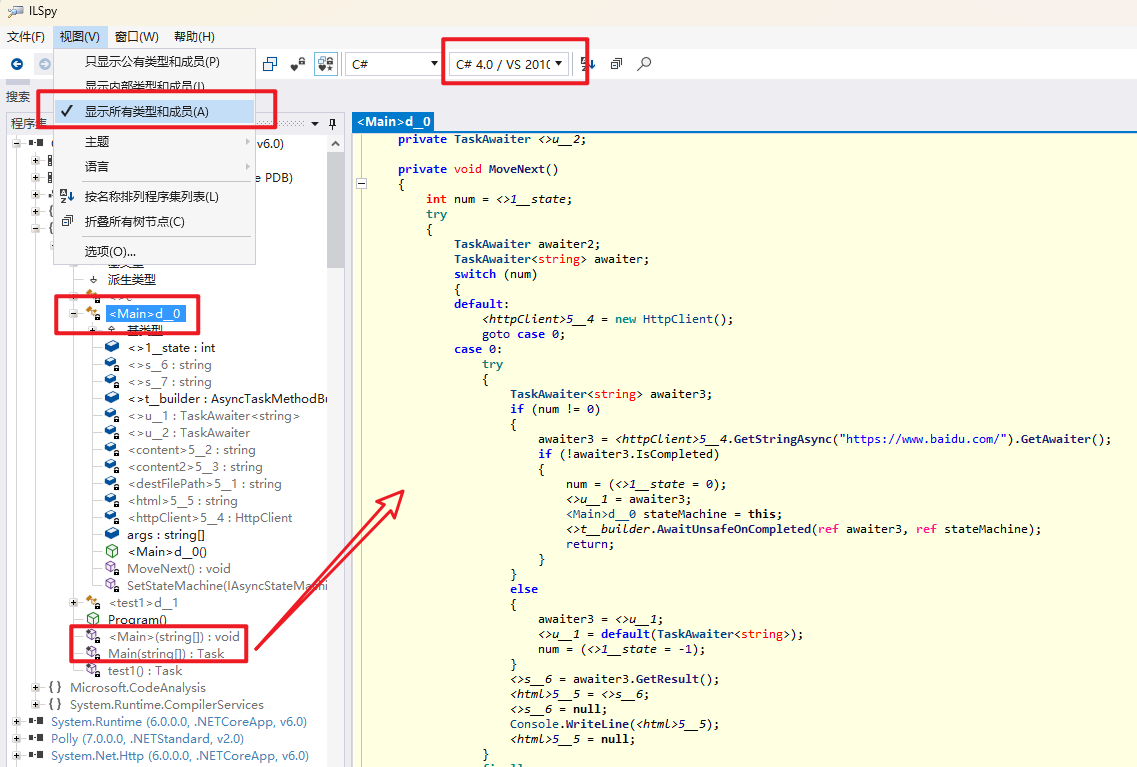Select 只显示公有类型和成员(P) menu option
This screenshot has width=1137, height=767.
click(x=154, y=62)
